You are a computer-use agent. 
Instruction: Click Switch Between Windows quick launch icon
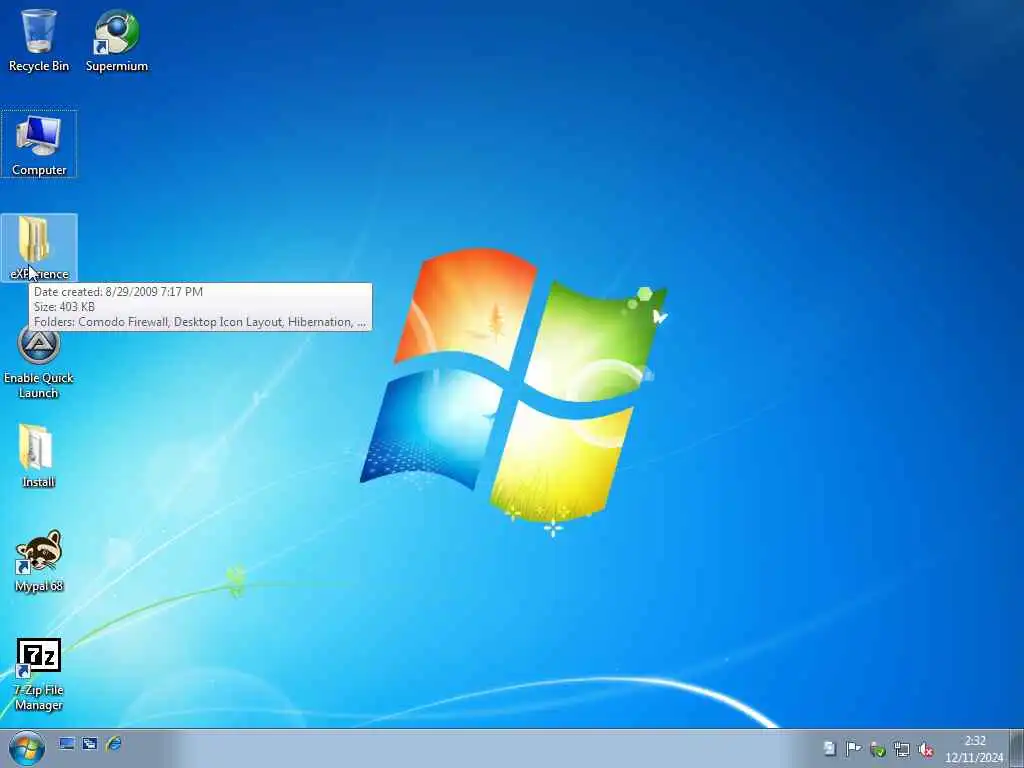pyautogui.click(x=90, y=744)
